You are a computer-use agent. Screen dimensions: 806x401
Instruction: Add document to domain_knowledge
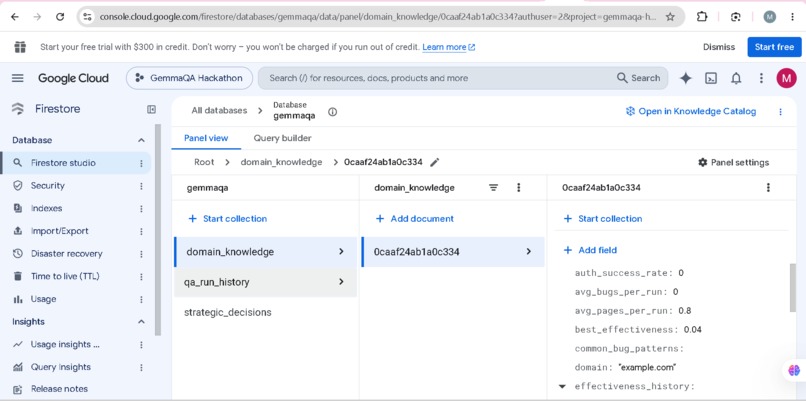pyautogui.click(x=415, y=218)
